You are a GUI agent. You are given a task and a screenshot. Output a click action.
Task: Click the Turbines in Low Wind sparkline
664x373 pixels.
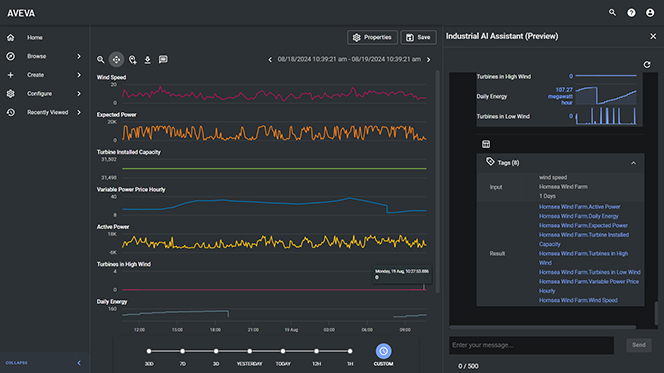pos(606,116)
